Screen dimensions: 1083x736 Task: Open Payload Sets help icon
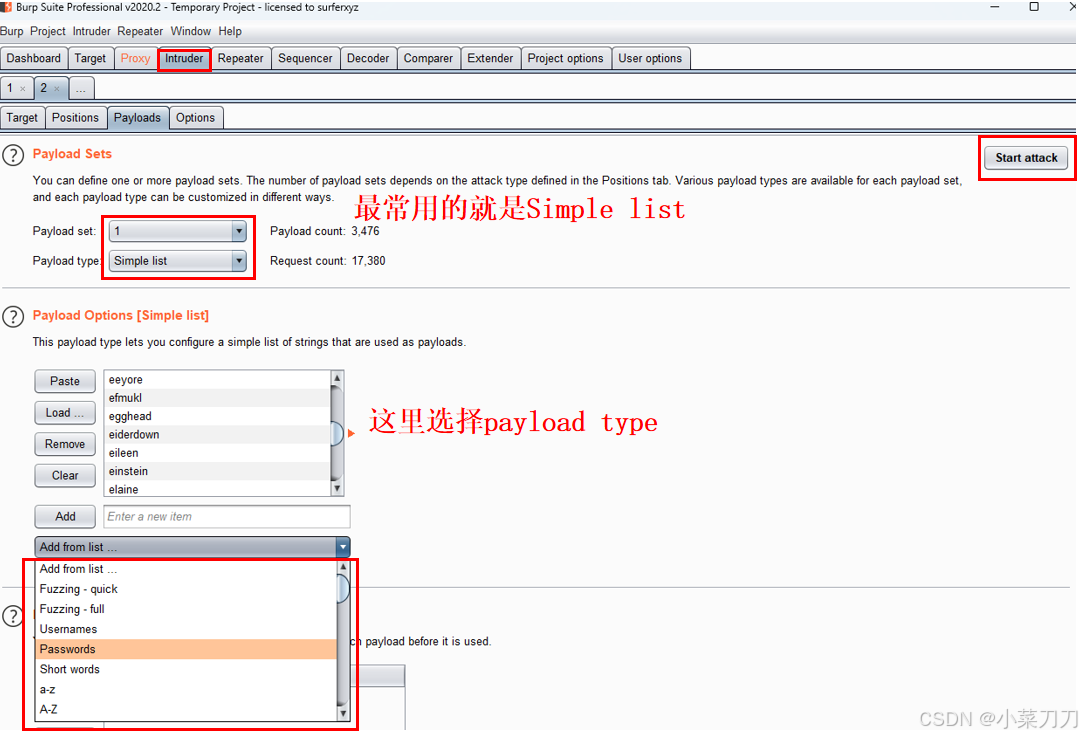tap(13, 155)
